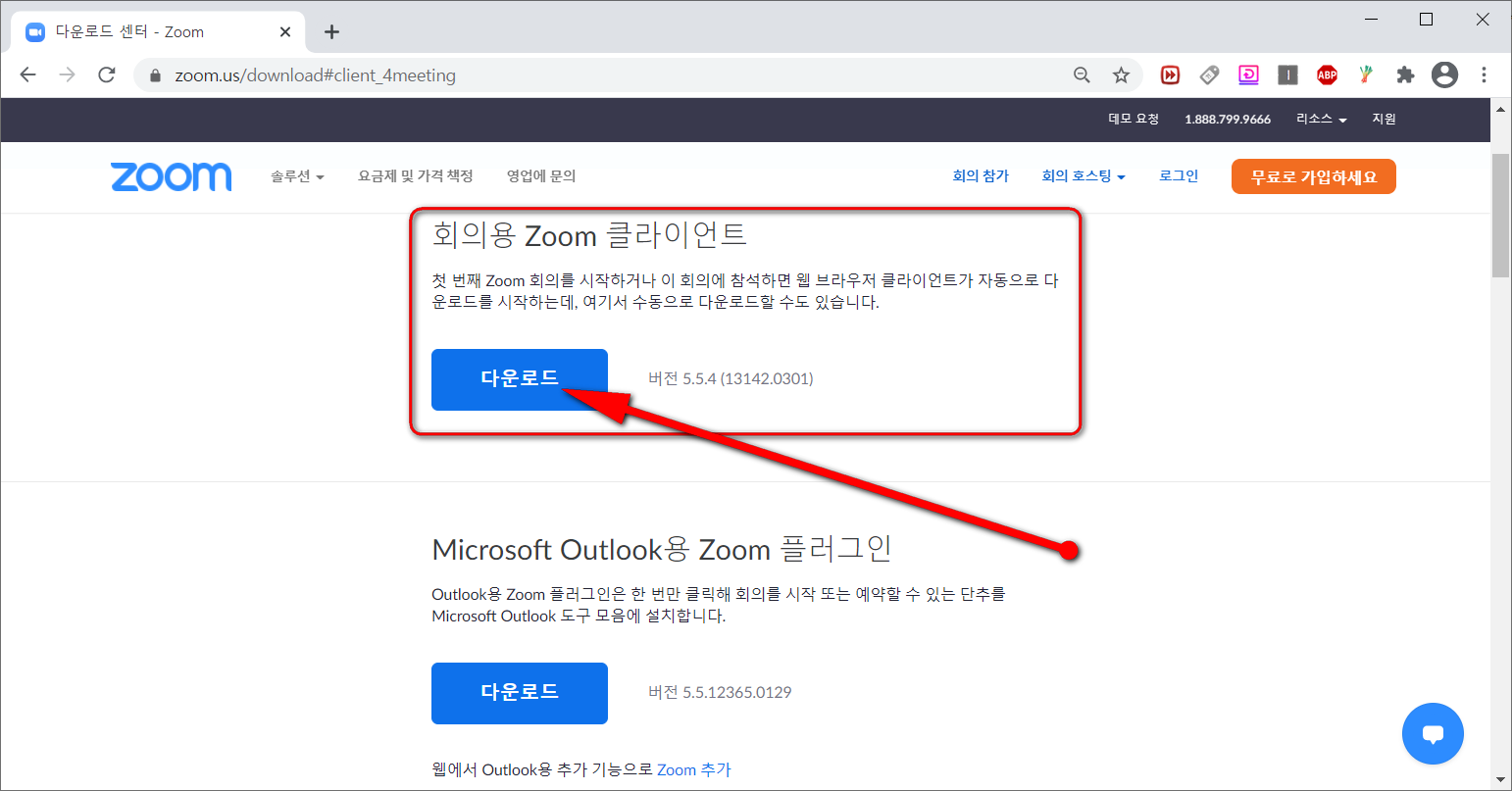Click the red double-arrow extension icon
The height and width of the screenshot is (791, 1512).
(x=1170, y=74)
